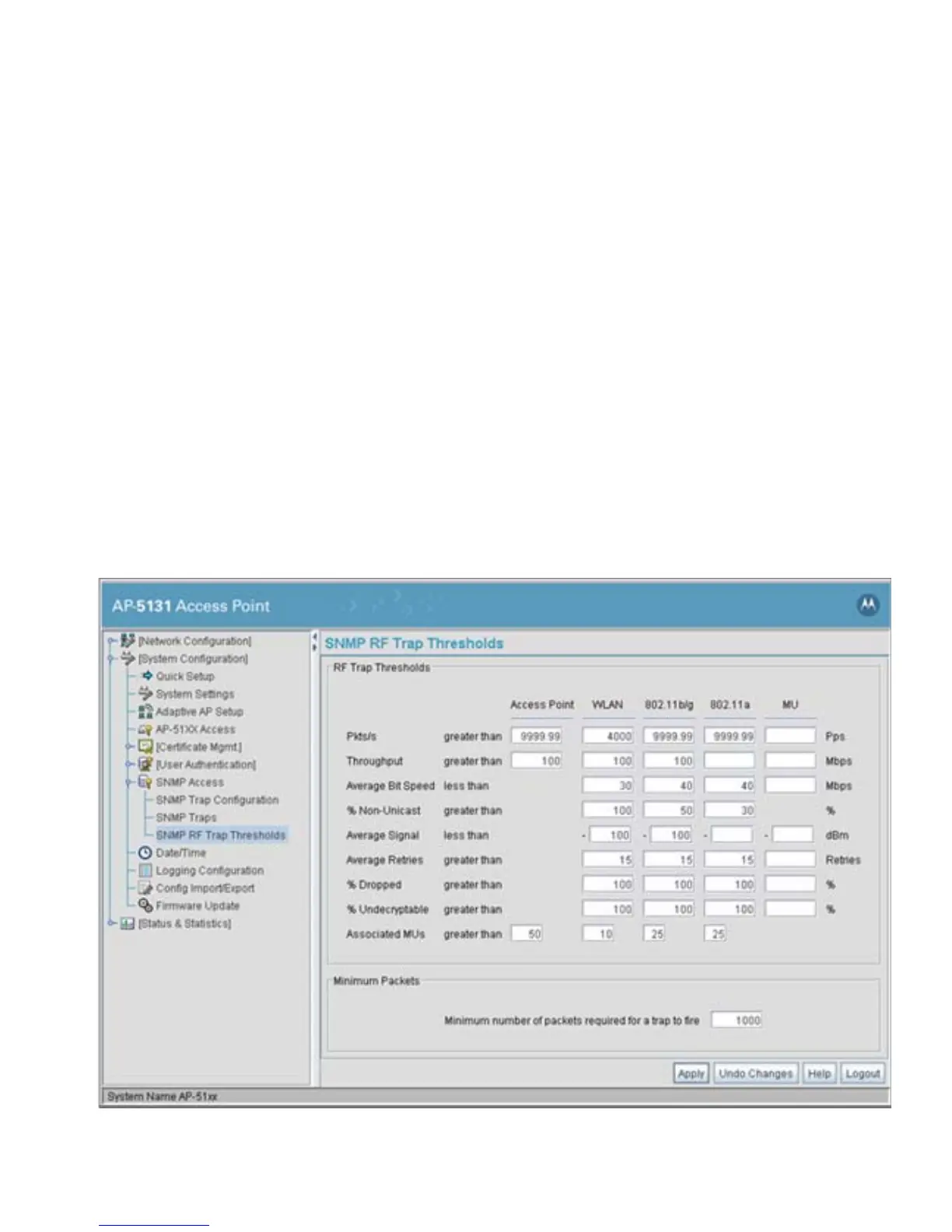Click the Pkts/s 802.11b/g field

tap(669, 736)
